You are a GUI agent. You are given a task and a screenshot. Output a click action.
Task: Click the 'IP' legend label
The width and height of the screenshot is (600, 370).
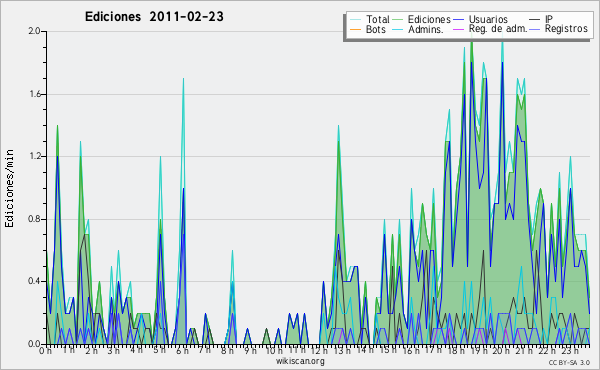[549, 19]
